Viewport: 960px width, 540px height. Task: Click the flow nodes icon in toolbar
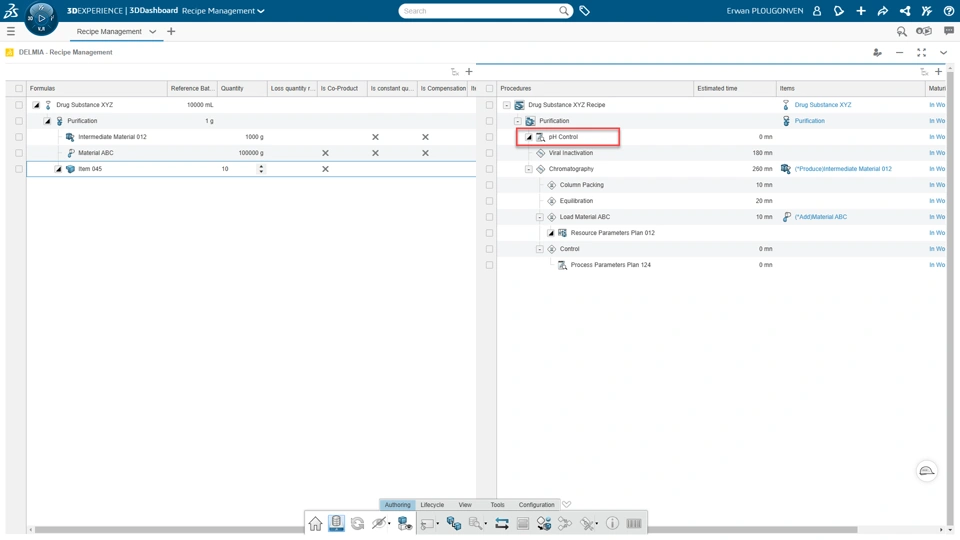point(564,523)
